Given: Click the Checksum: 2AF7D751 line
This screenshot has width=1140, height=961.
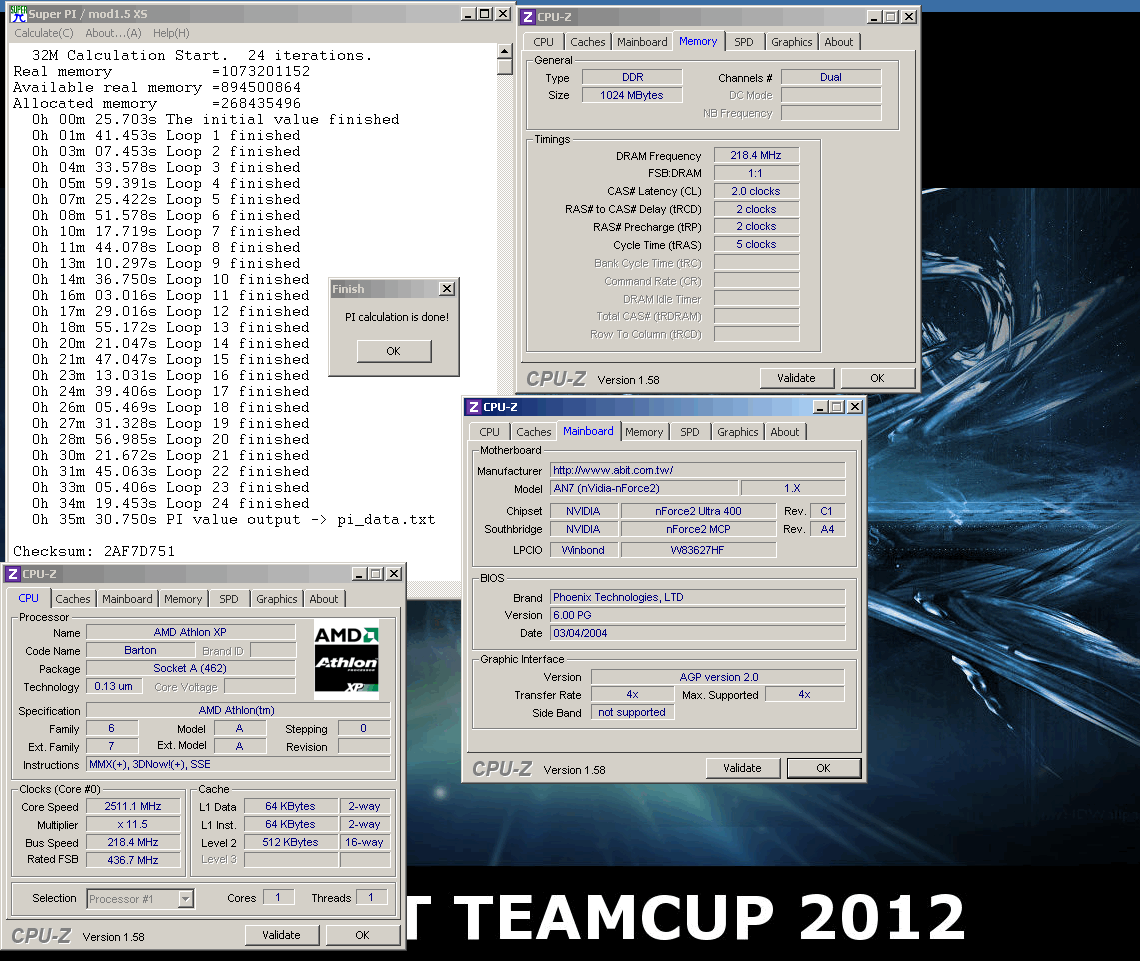Looking at the screenshot, I should pos(94,551).
